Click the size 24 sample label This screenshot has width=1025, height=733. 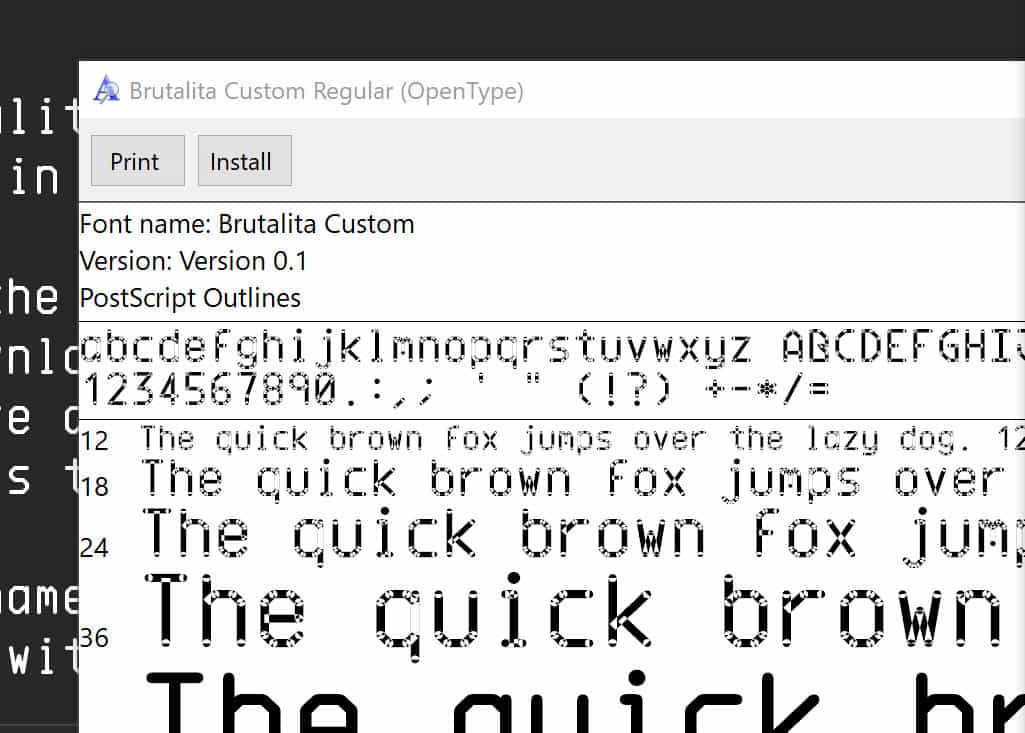click(x=94, y=548)
